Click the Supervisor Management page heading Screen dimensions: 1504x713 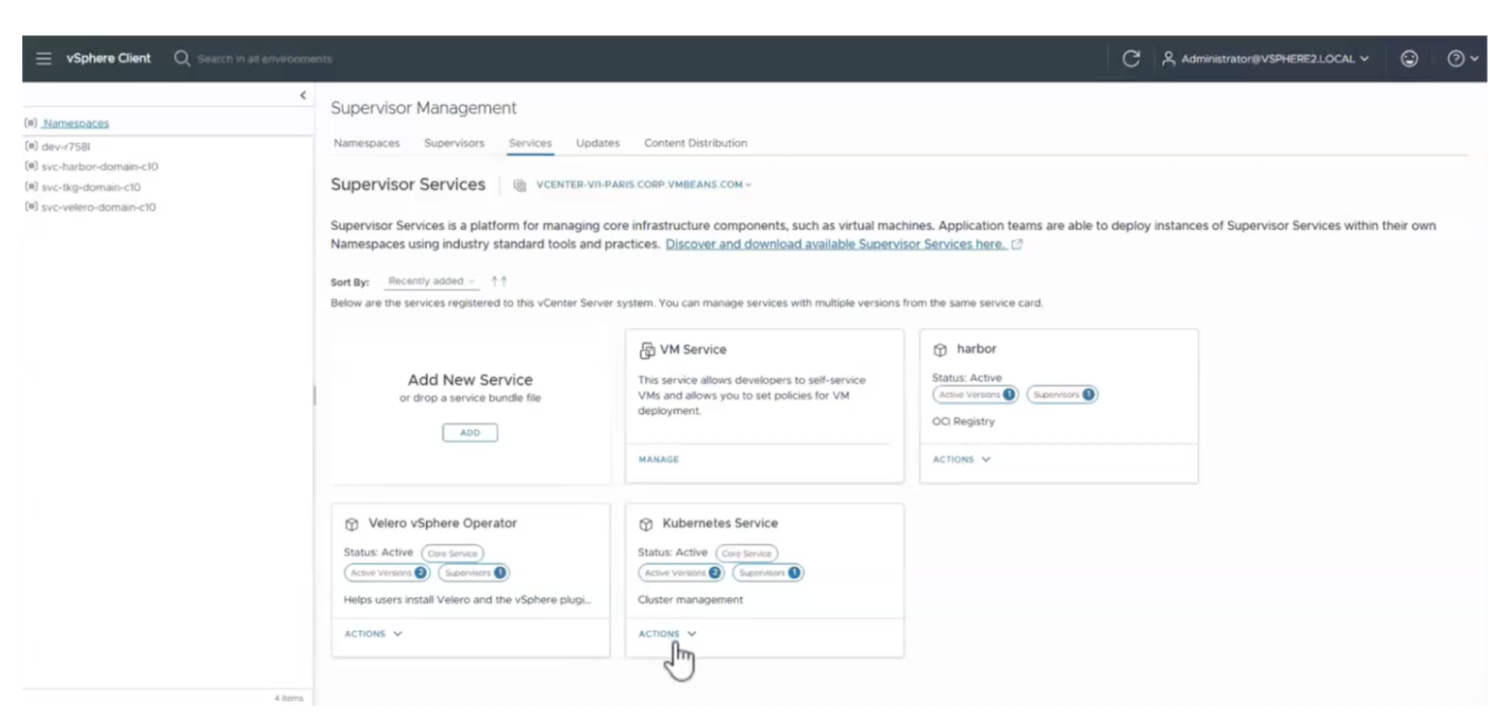[424, 108]
